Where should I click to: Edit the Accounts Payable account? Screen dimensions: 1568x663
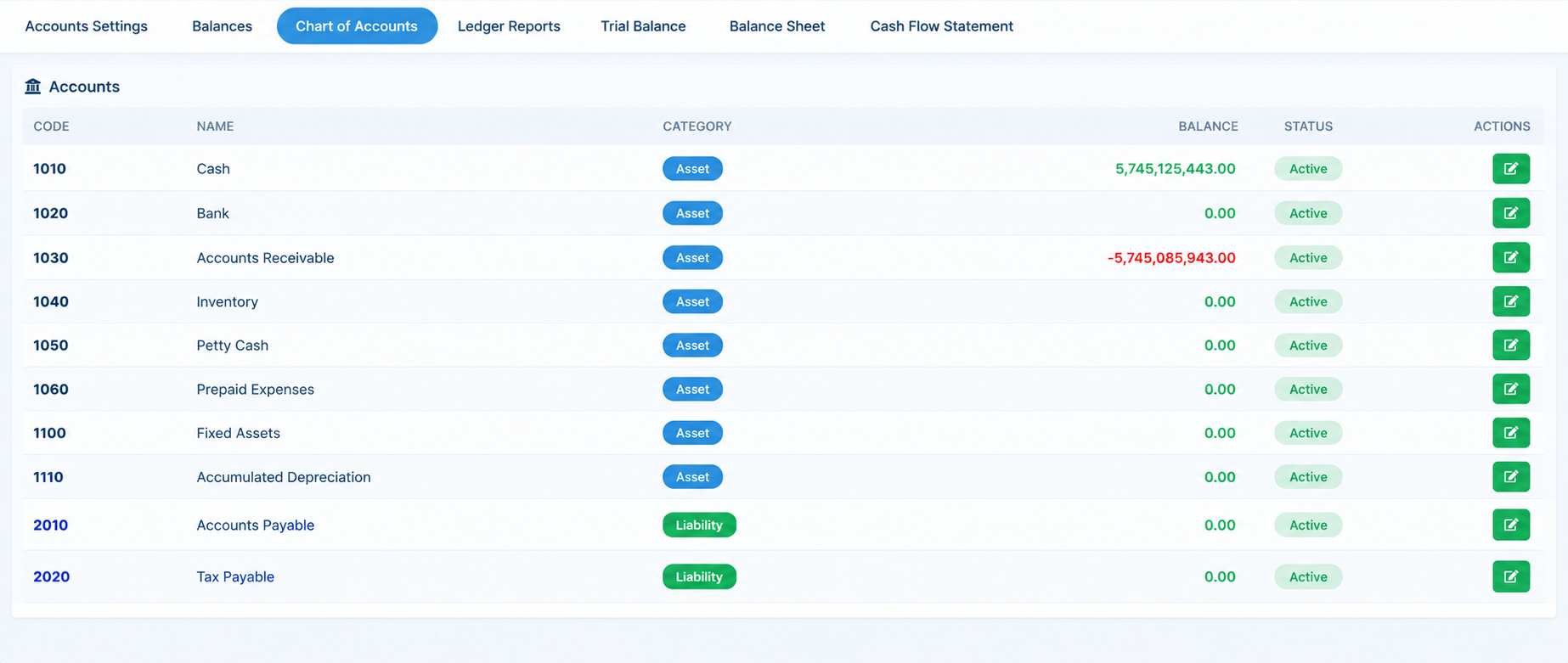(1511, 525)
